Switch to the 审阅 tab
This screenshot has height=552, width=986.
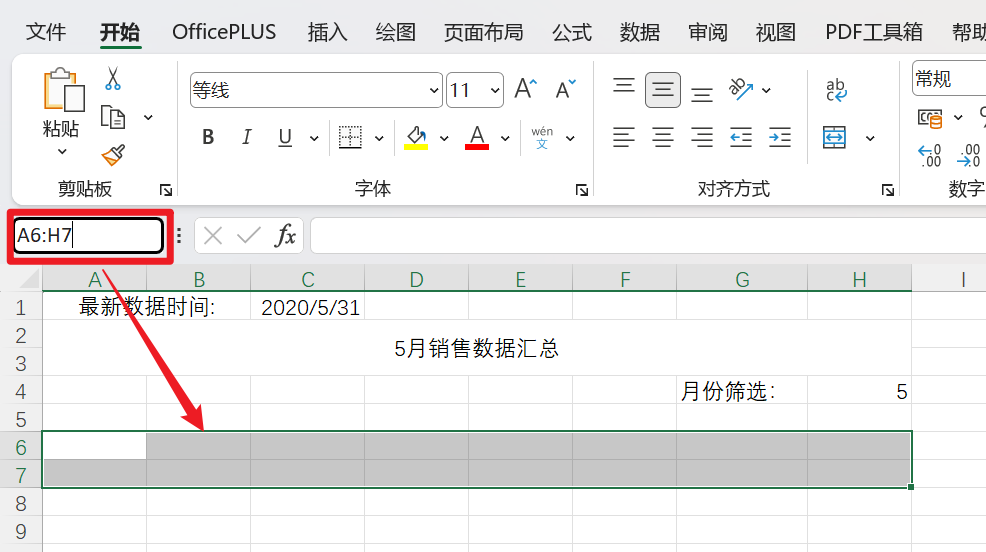(708, 32)
